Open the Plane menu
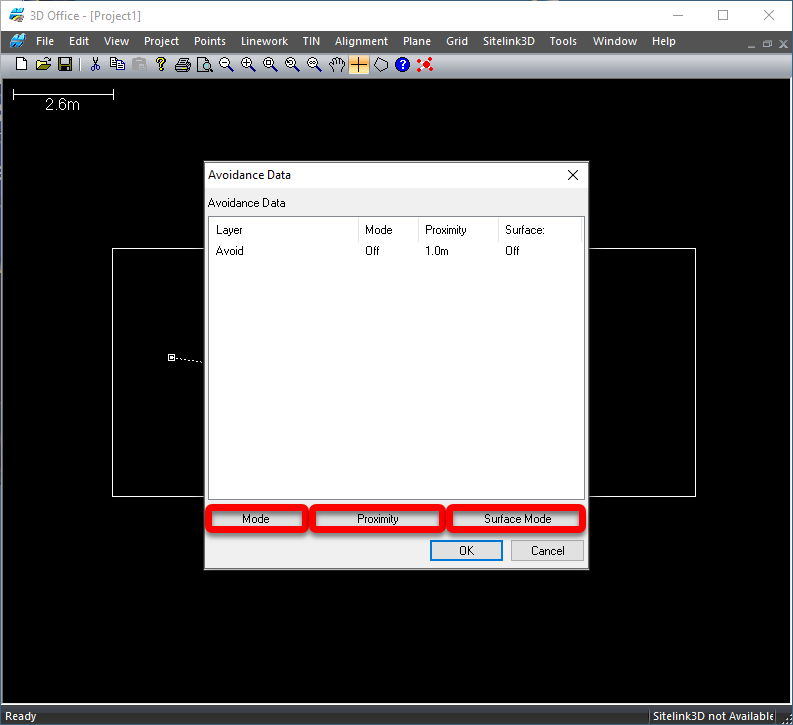This screenshot has width=793, height=725. pos(417,41)
